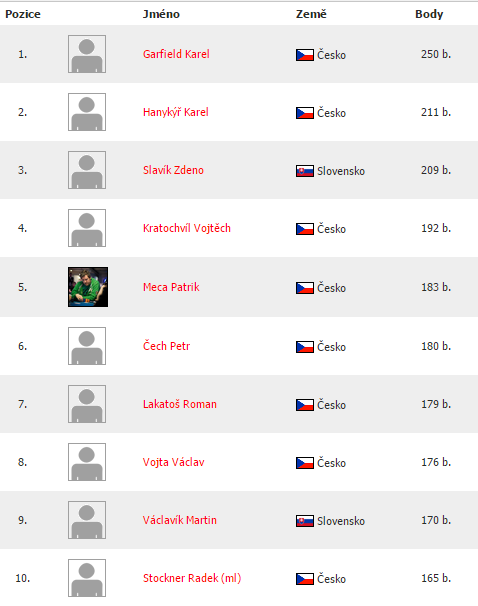
Task: Click the placeholder avatar for Garfield Karel
Action: click(x=87, y=54)
